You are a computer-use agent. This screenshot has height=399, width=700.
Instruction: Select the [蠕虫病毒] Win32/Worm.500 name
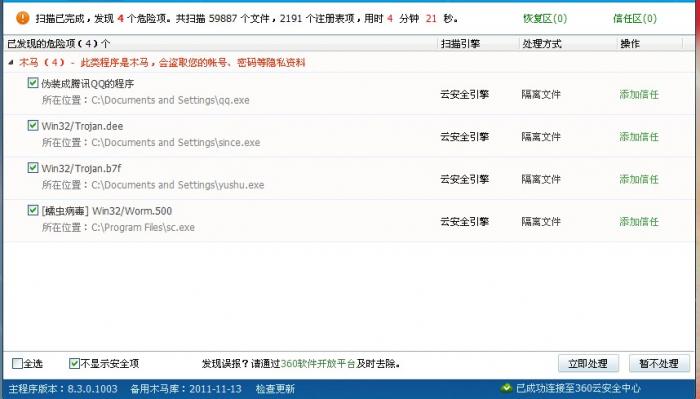(x=107, y=211)
